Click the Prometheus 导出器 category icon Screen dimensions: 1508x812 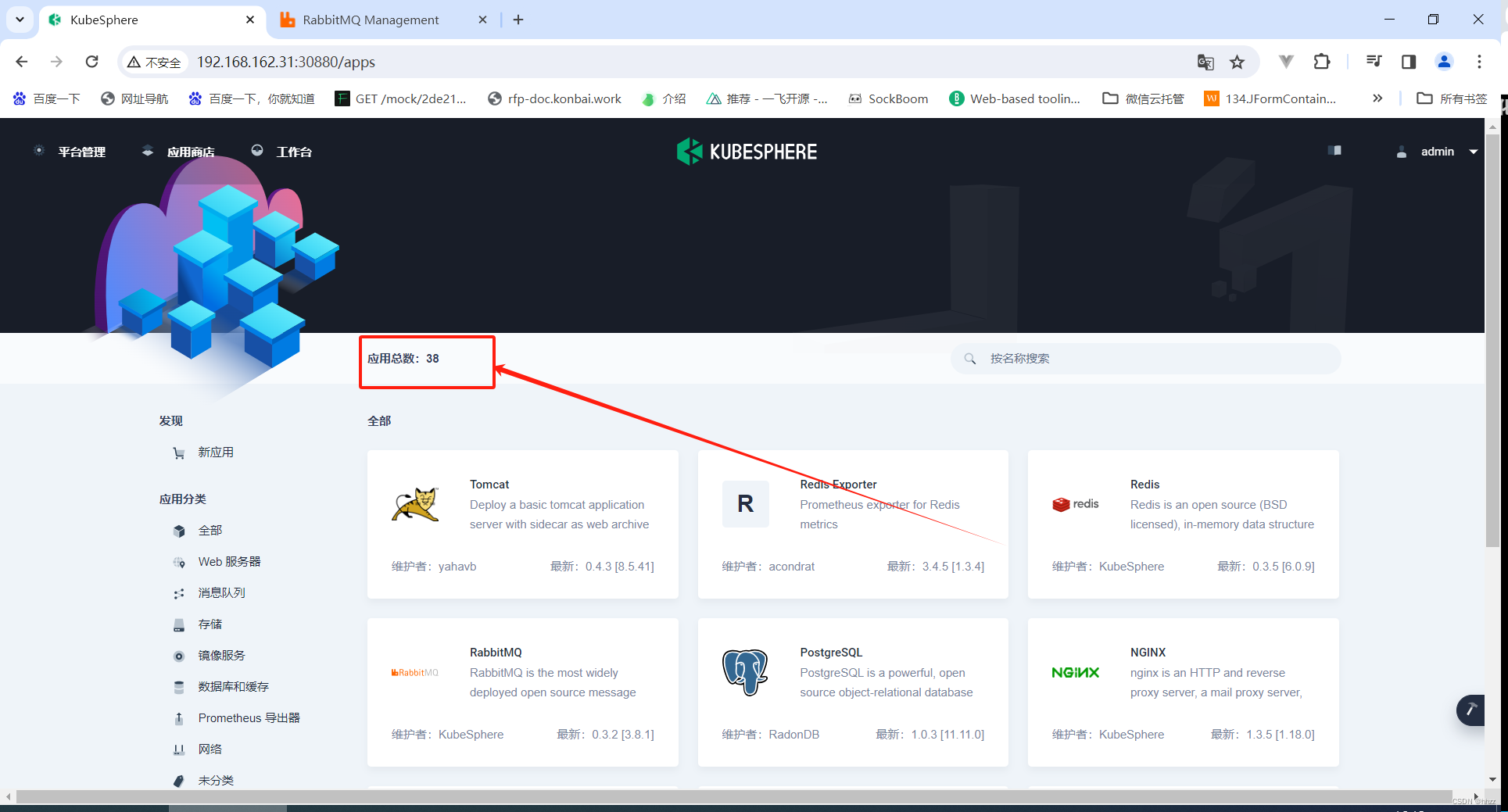point(179,717)
